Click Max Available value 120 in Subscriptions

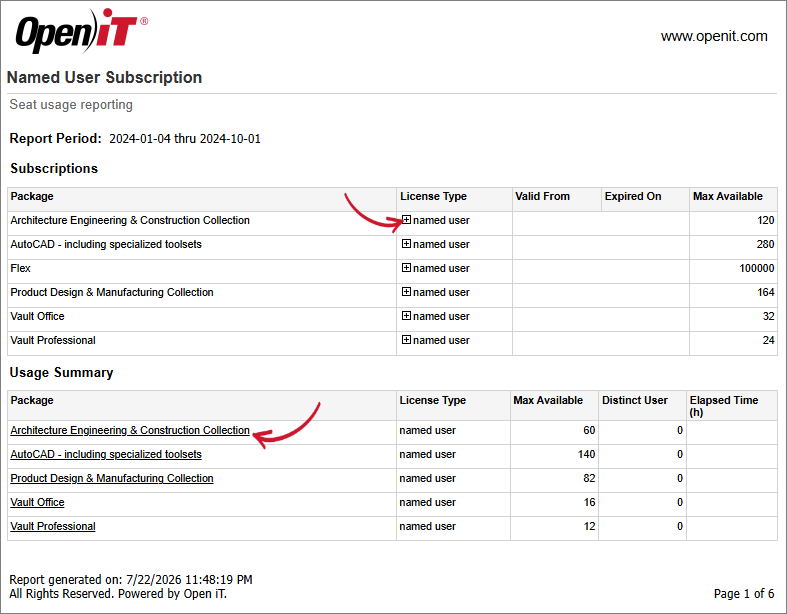(x=765, y=220)
